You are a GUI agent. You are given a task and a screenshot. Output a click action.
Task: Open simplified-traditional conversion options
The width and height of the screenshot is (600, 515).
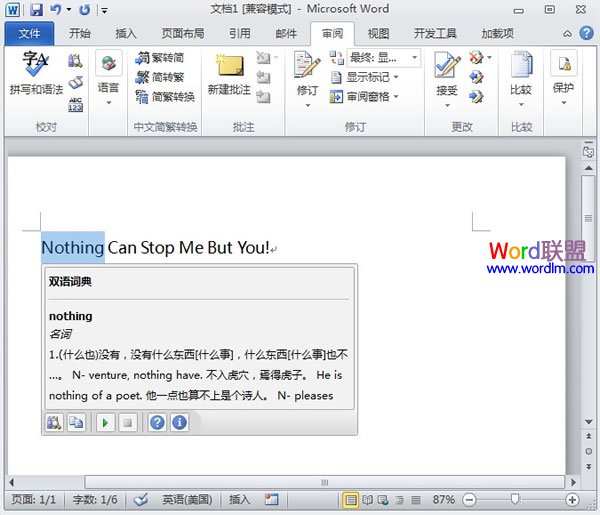click(x=165, y=97)
